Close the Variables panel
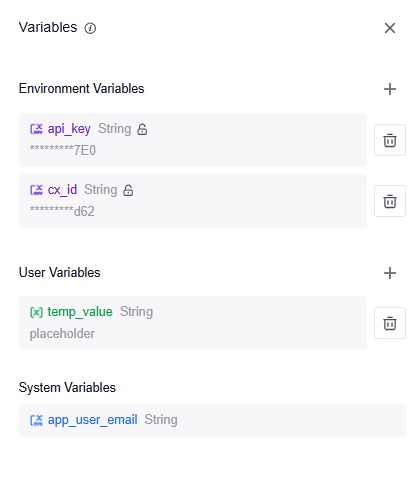 click(390, 28)
